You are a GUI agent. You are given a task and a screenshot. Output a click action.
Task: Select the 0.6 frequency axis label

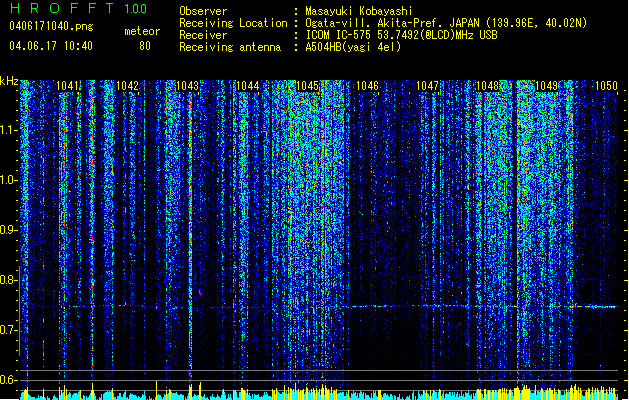[8, 380]
